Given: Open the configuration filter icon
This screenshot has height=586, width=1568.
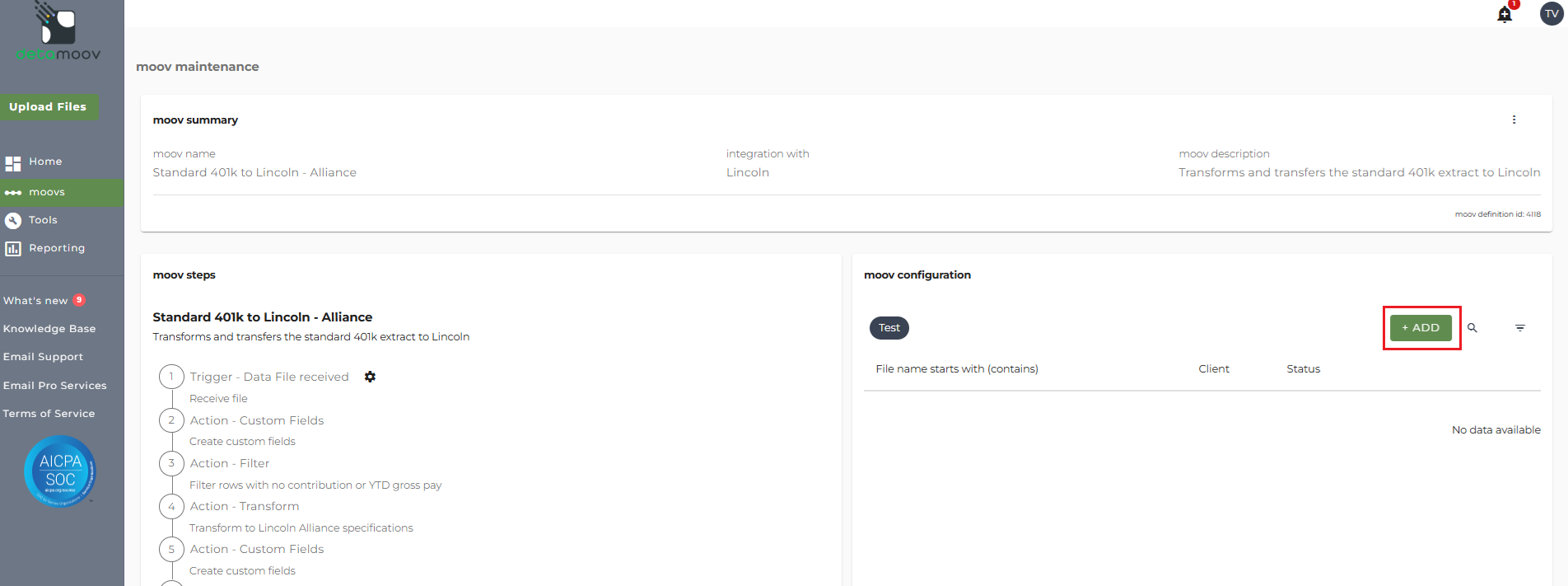Looking at the screenshot, I should [1520, 328].
